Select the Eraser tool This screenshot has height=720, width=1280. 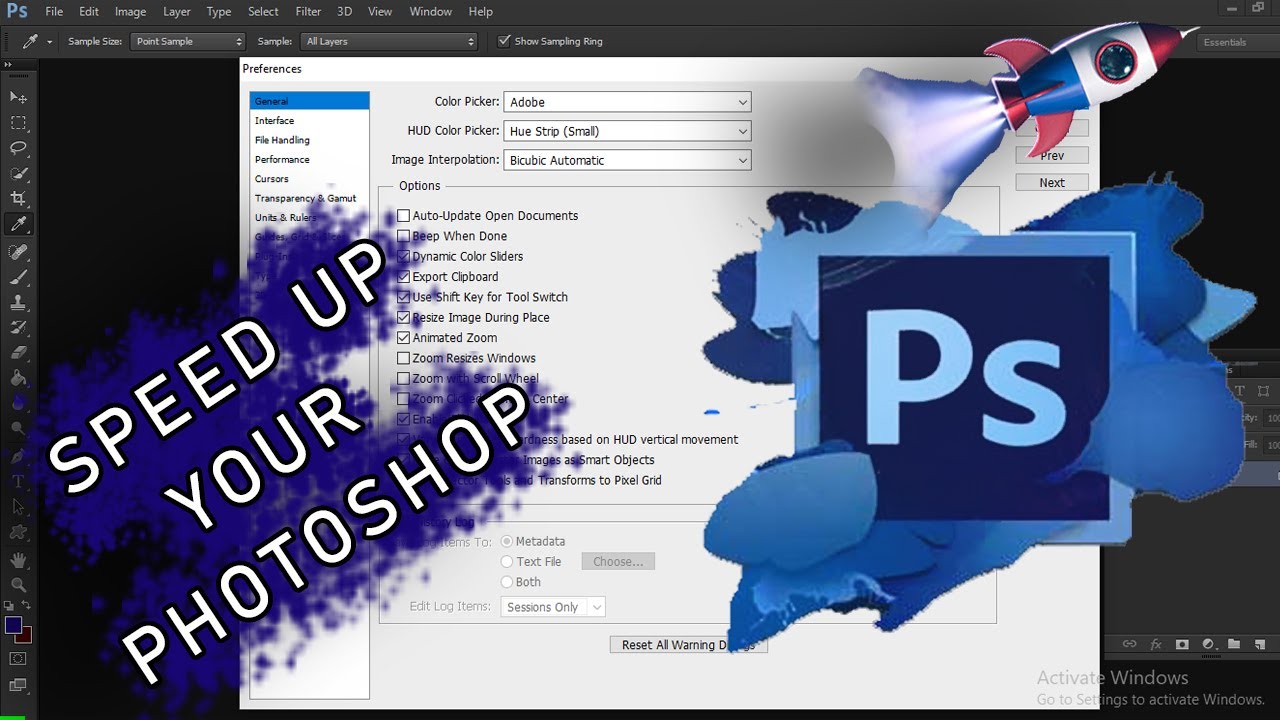click(18, 353)
